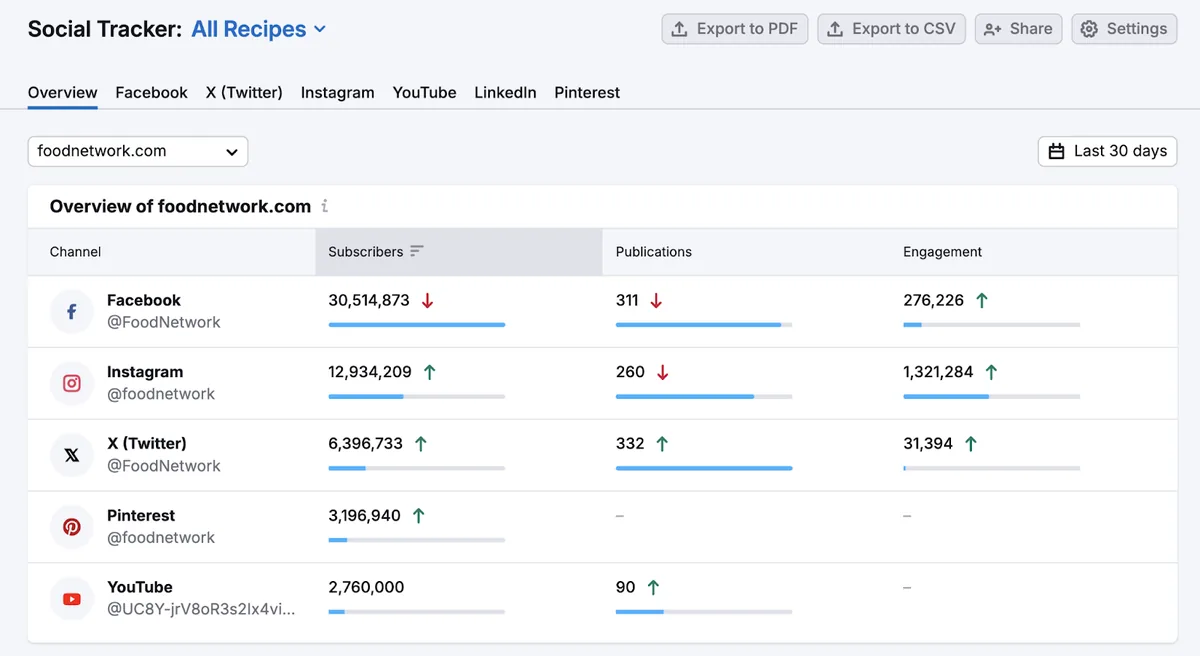Screen dimensions: 1200x656
Task: Sort by Subscribers column header
Action: [459, 252]
